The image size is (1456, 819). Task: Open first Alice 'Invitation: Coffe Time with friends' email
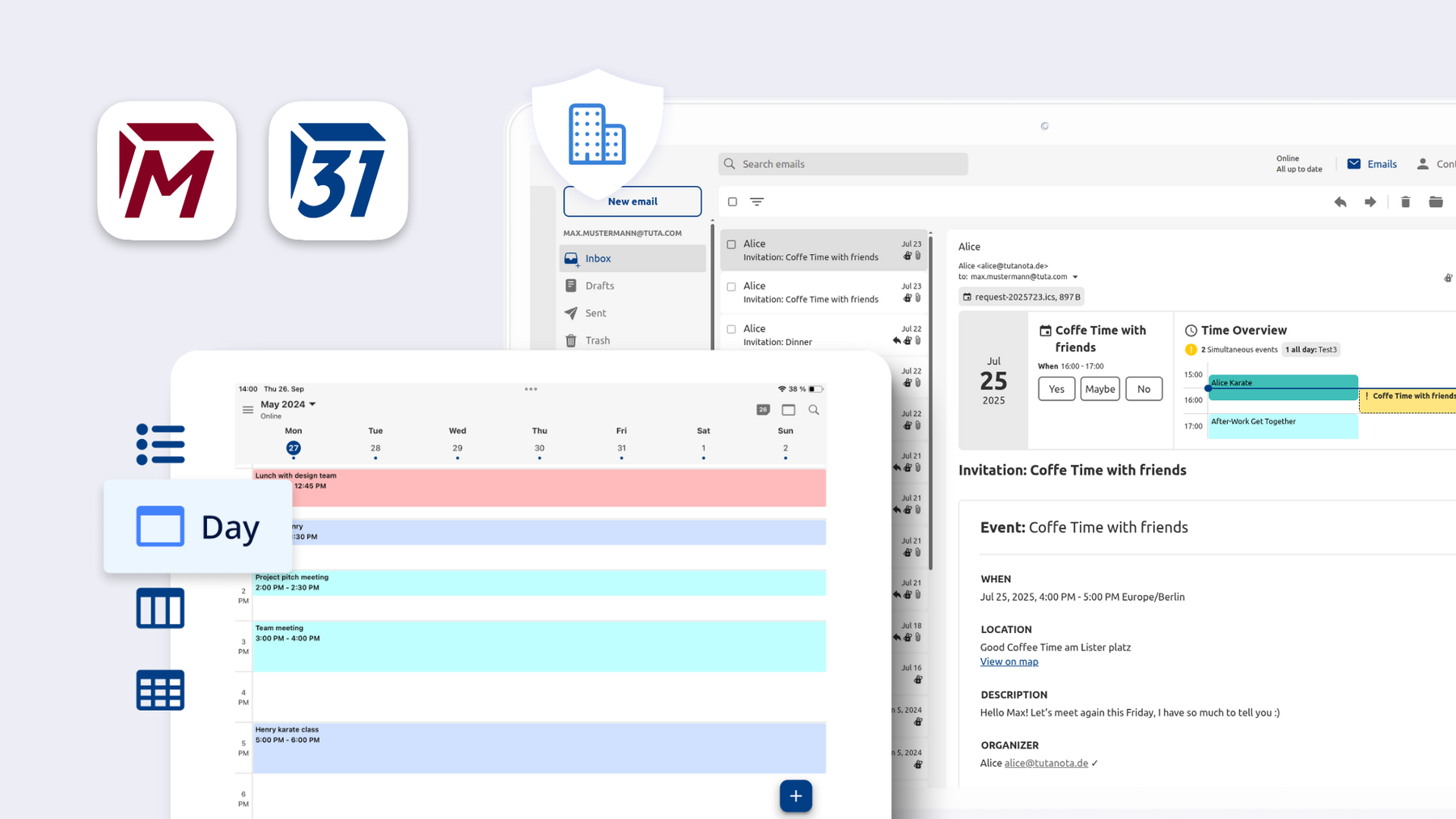824,250
